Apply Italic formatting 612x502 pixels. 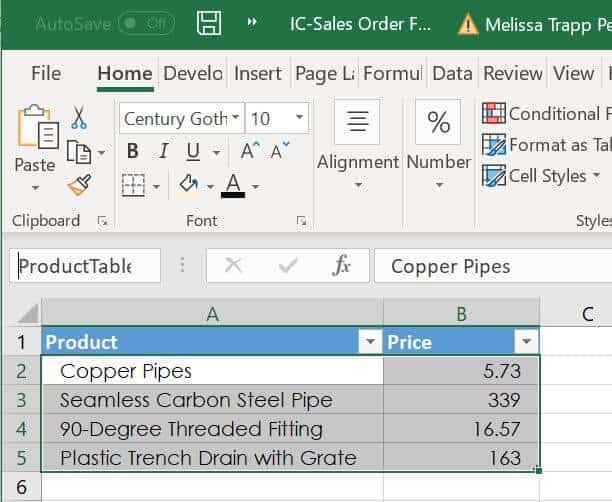161,151
